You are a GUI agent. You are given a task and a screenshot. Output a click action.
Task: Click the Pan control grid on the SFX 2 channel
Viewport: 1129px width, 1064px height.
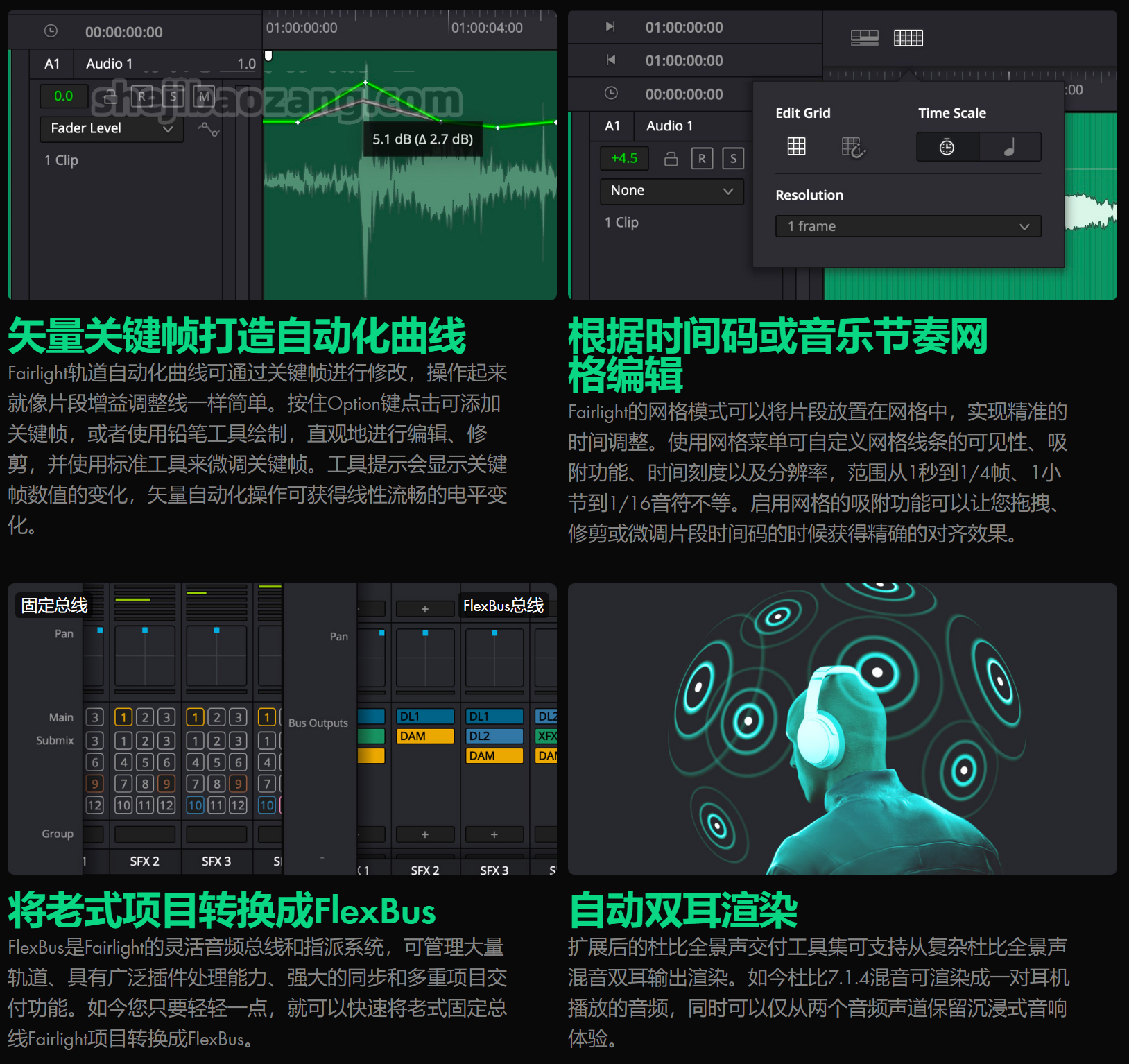click(x=144, y=656)
